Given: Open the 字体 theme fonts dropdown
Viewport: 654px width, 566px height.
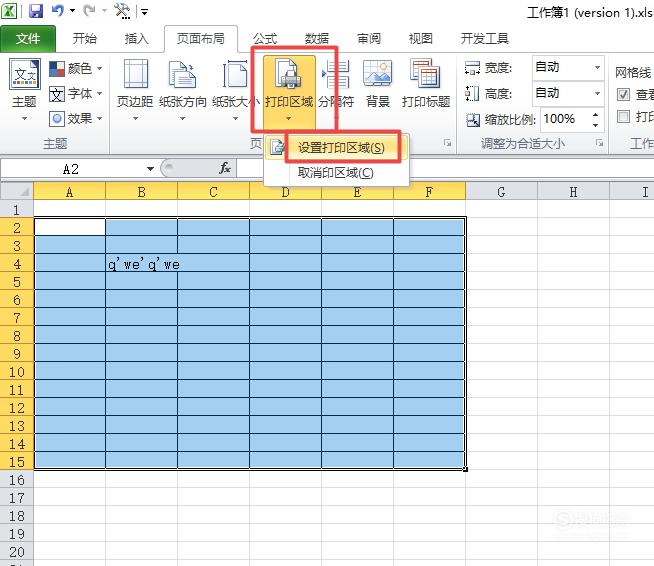Looking at the screenshot, I should coord(75,94).
